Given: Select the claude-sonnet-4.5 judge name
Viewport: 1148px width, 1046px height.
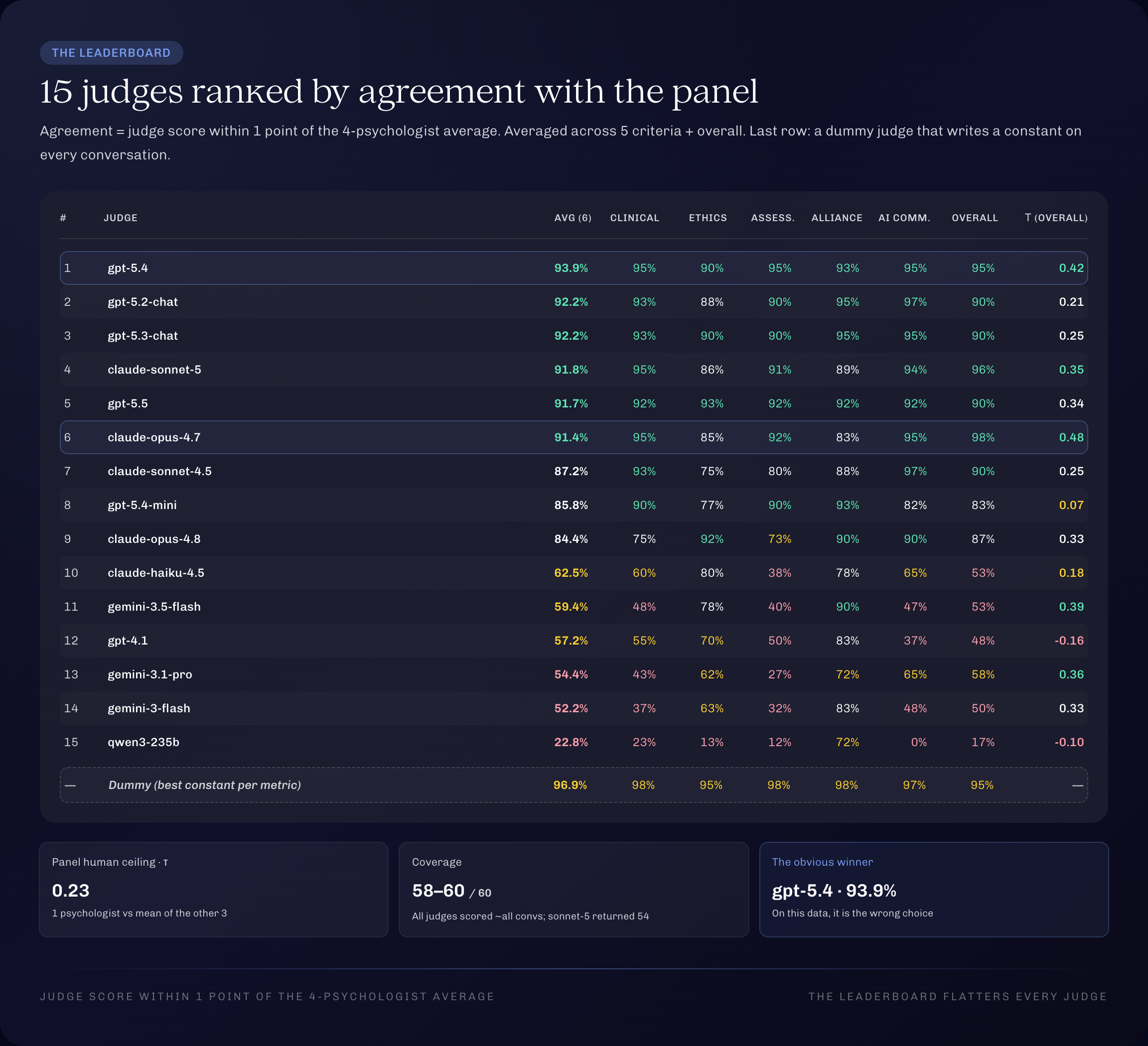Looking at the screenshot, I should tap(159, 471).
